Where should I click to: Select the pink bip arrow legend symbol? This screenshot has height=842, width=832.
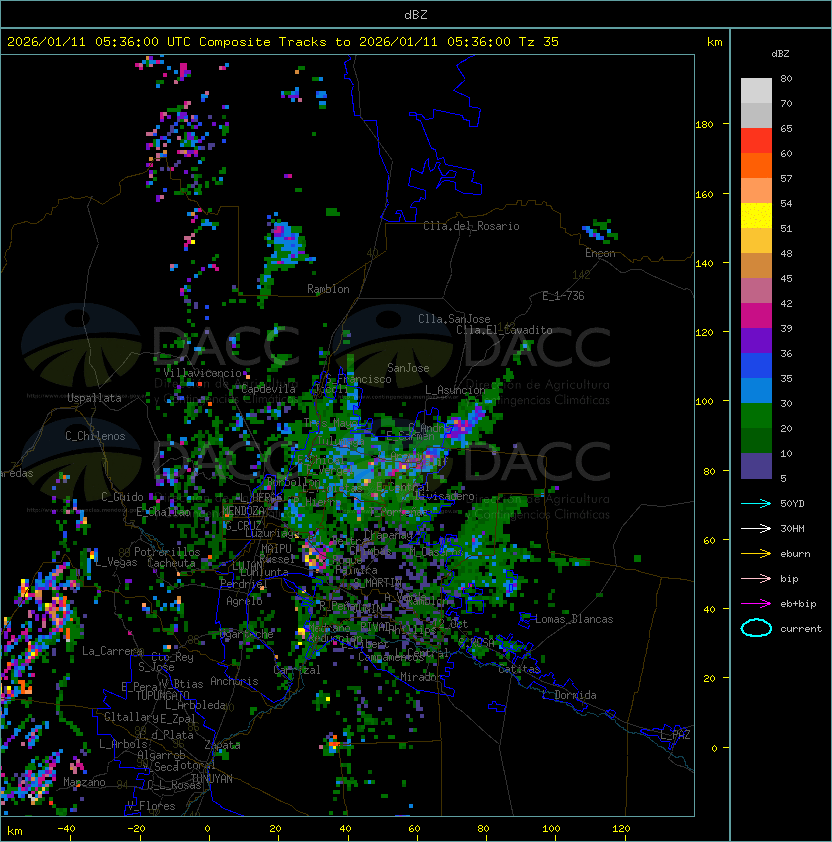756,578
